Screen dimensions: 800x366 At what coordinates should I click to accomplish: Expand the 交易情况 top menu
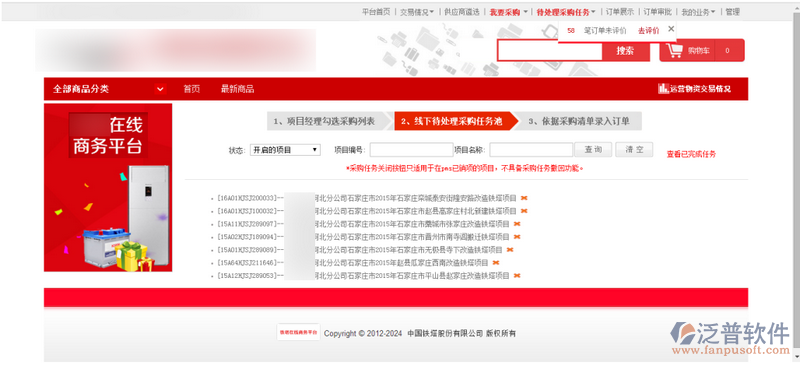tap(417, 12)
